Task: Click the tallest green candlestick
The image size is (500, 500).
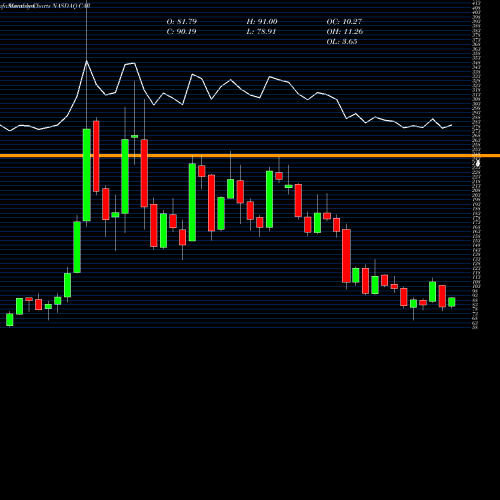Action: pos(87,175)
